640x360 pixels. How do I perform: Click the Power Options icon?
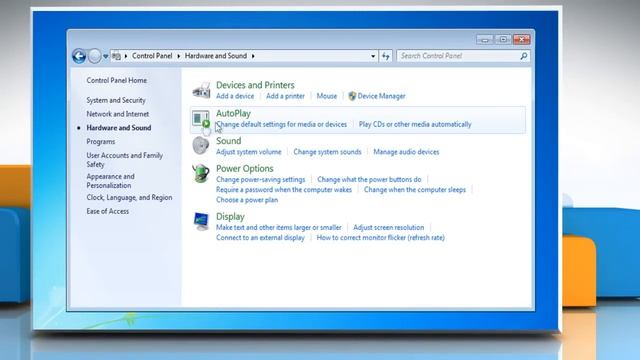point(201,173)
